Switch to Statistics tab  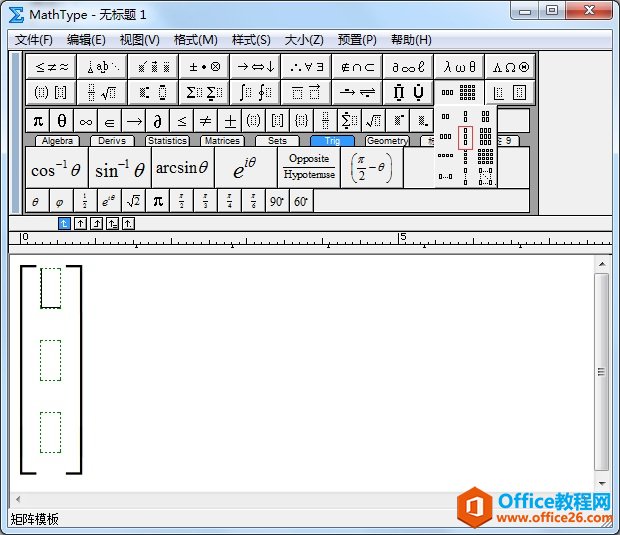tap(167, 141)
